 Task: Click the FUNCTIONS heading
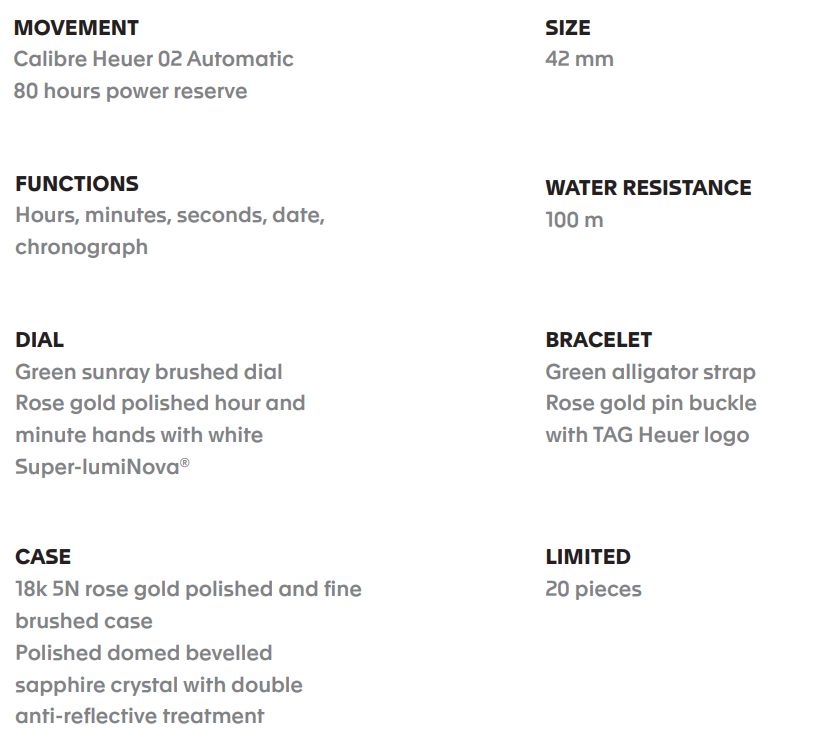(x=77, y=184)
